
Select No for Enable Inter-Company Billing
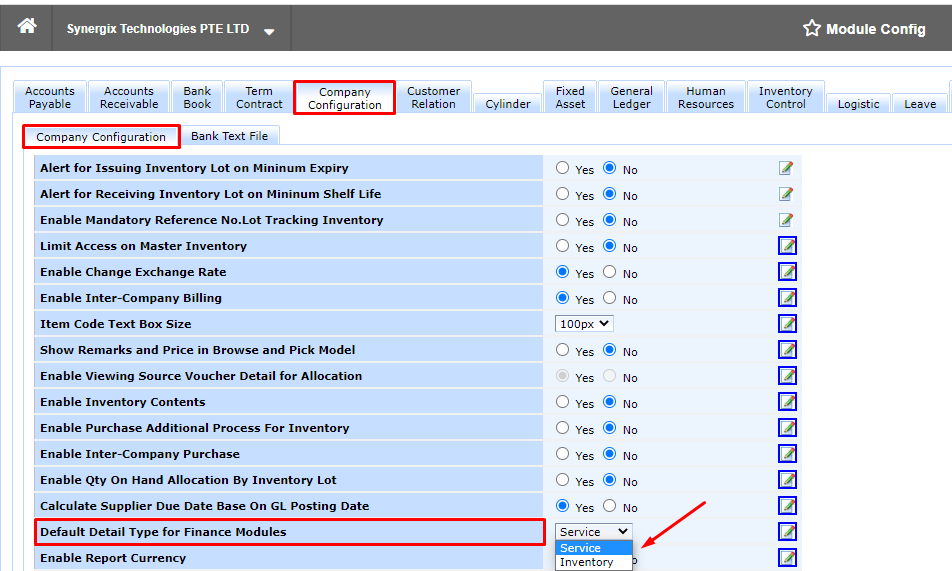610,298
